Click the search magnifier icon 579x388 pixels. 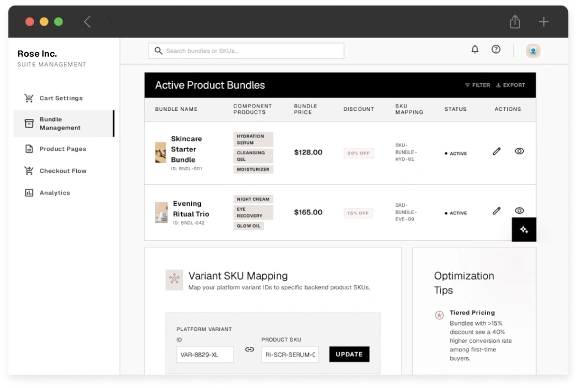(x=158, y=51)
